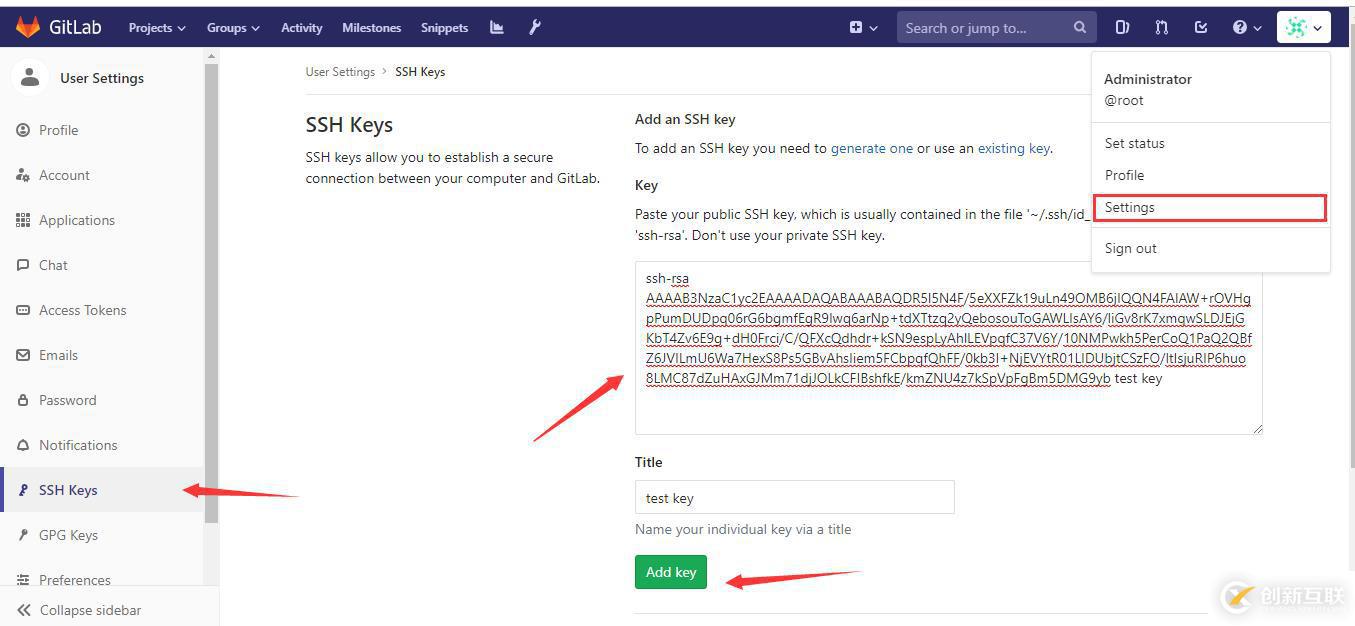This screenshot has height=626, width=1355.
Task: Open Activity in the top navbar
Action: coord(302,28)
